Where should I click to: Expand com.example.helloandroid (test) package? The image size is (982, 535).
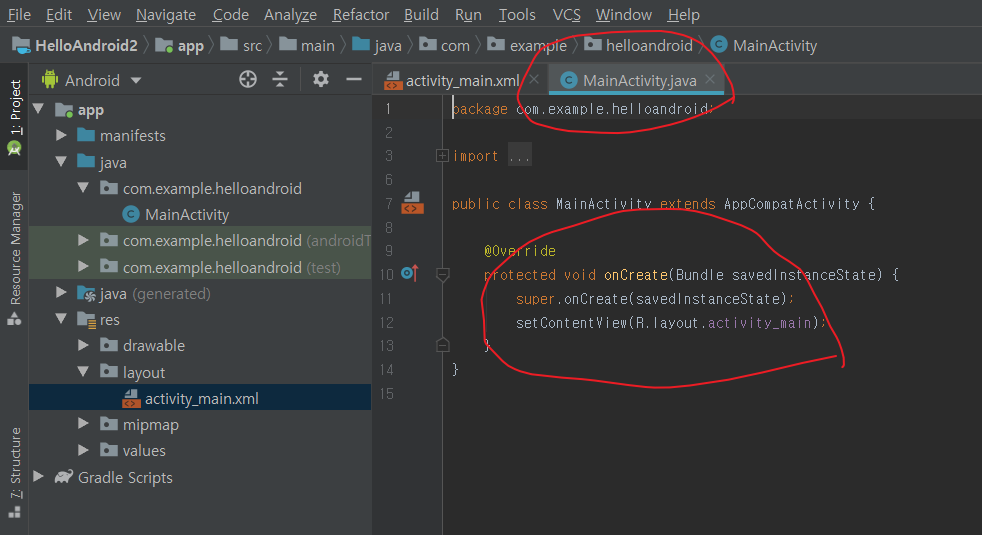pos(83,266)
